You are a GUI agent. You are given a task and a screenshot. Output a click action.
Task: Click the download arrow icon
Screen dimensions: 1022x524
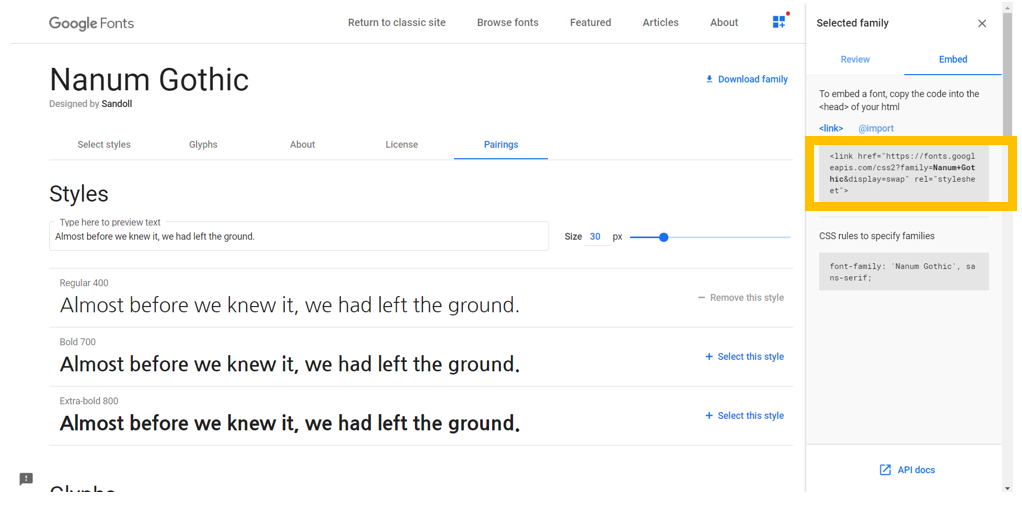709,79
